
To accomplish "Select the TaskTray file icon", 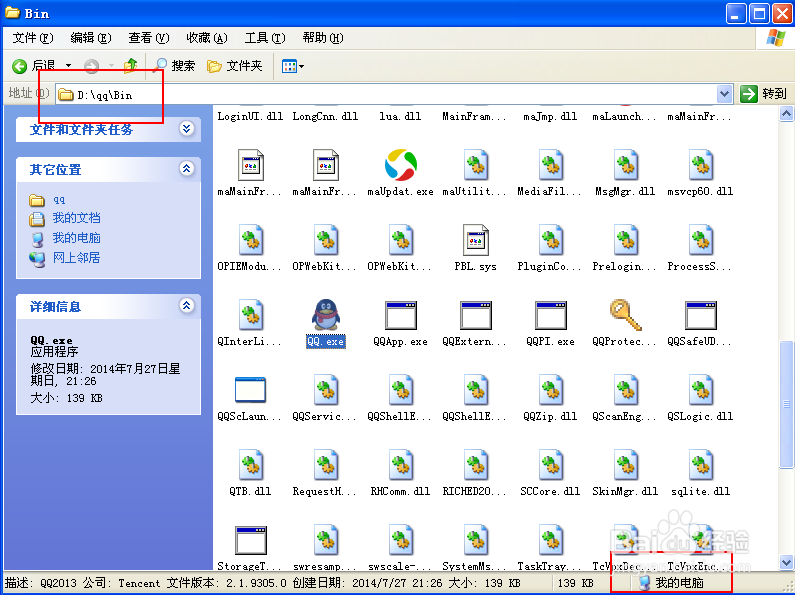I will pos(551,540).
